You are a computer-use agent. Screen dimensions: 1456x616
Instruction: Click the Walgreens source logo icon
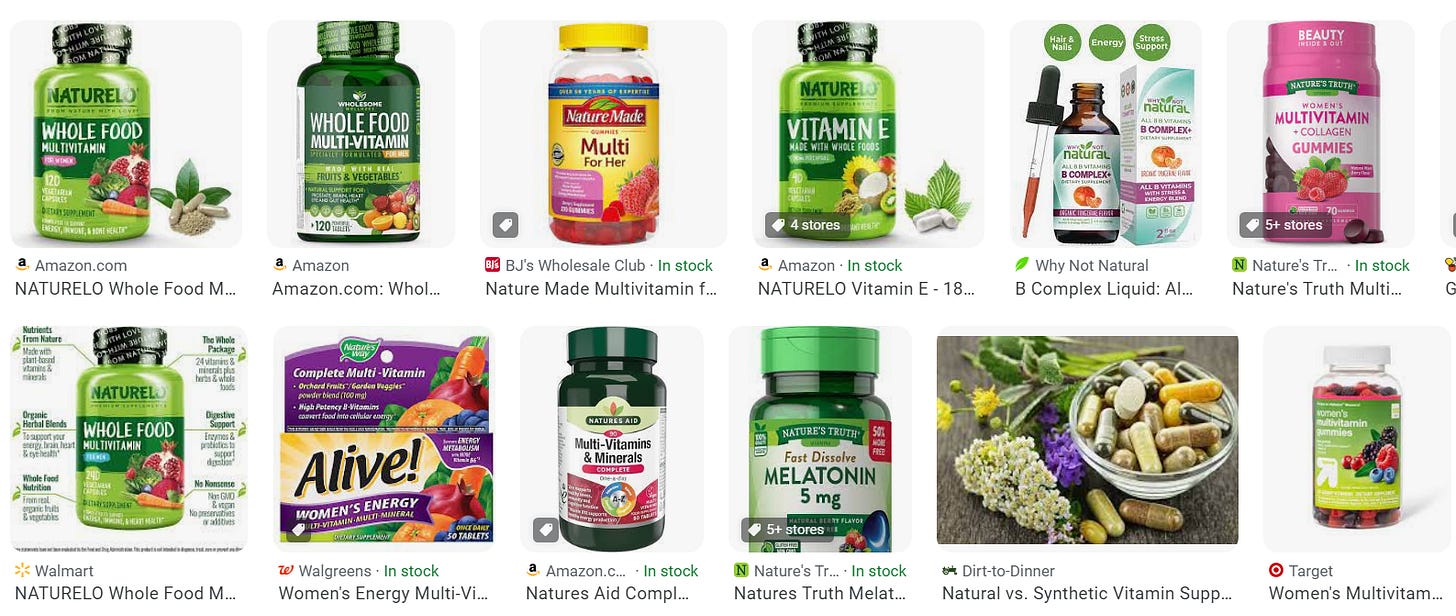285,571
